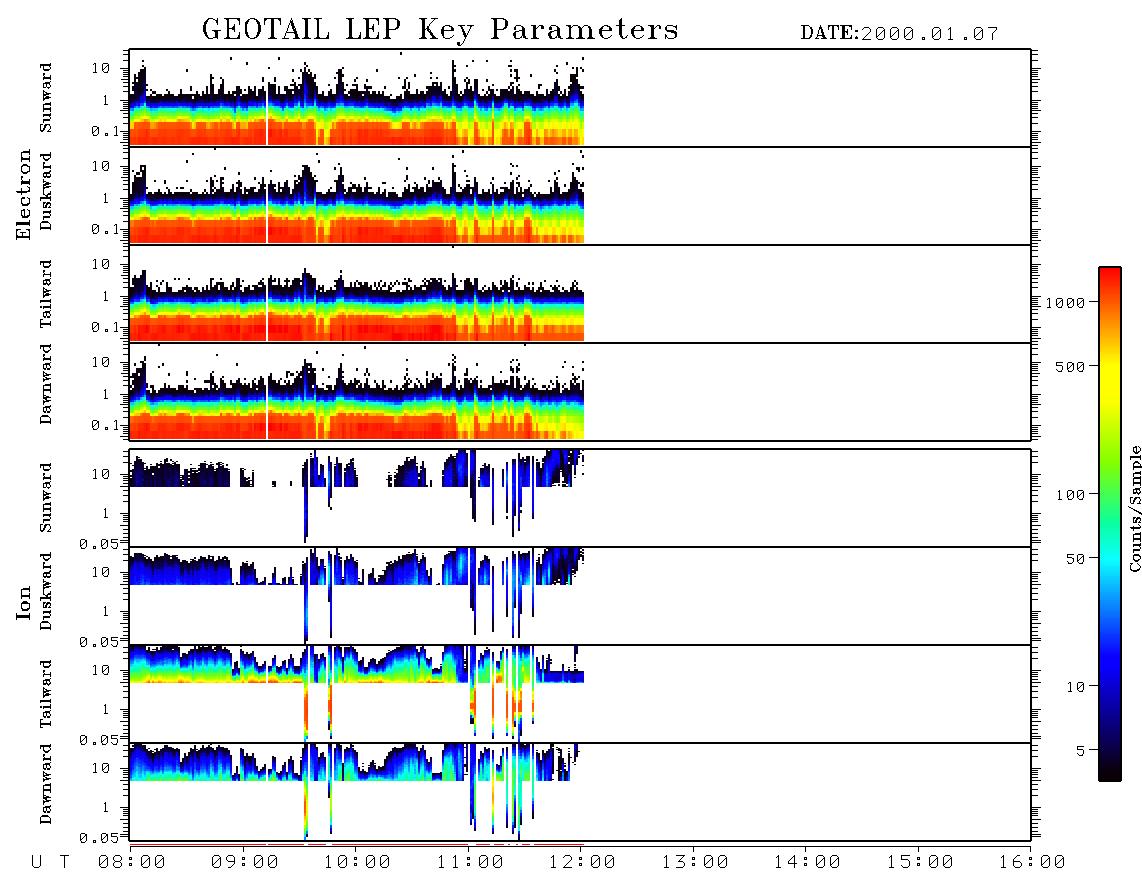Select the 16:00 time axis label
1142x880 pixels.
pyautogui.click(x=1032, y=862)
